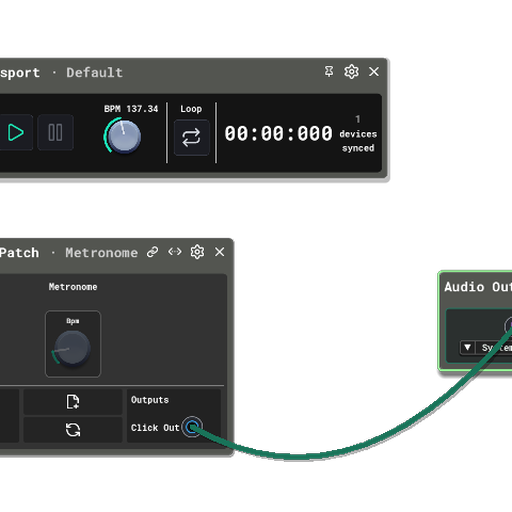Close the Transport Default panel

(x=374, y=71)
